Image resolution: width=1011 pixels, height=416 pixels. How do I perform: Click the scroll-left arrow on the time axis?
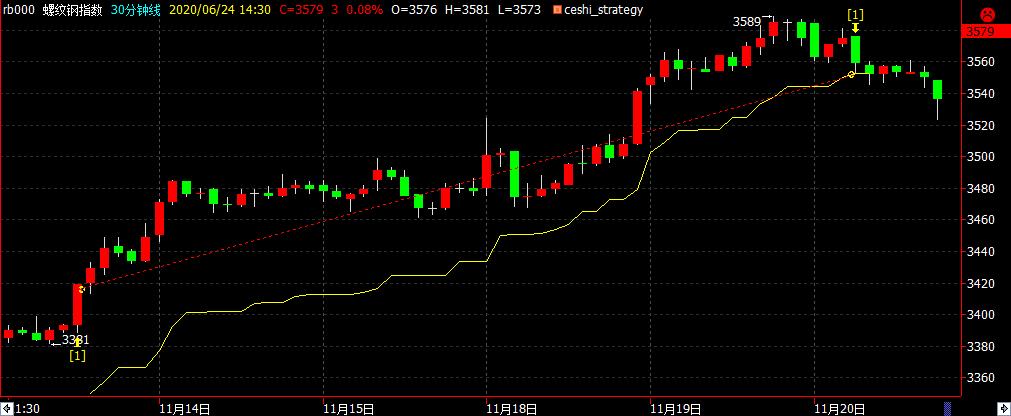click(x=5, y=408)
